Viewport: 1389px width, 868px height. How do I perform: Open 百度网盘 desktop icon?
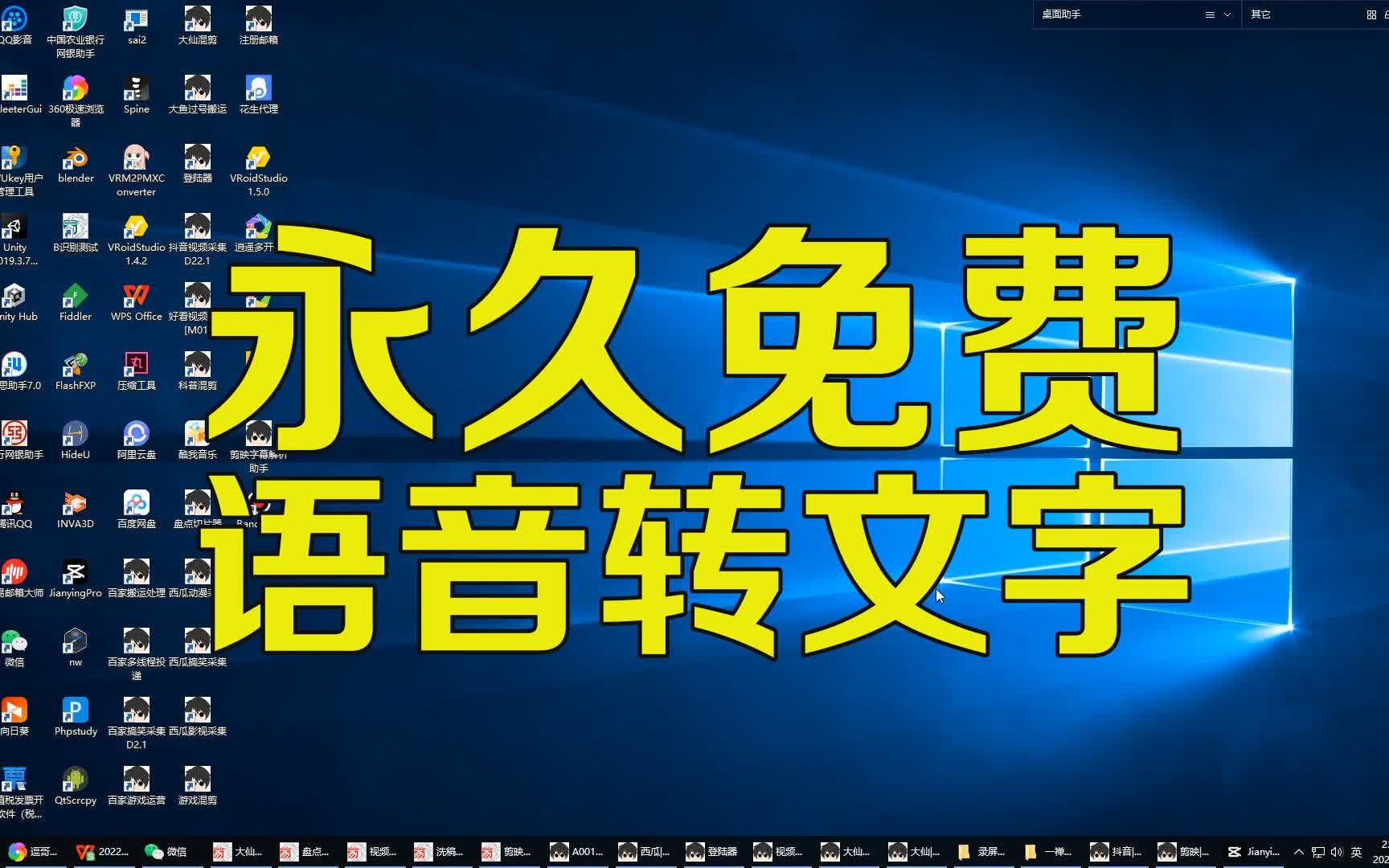(x=137, y=510)
